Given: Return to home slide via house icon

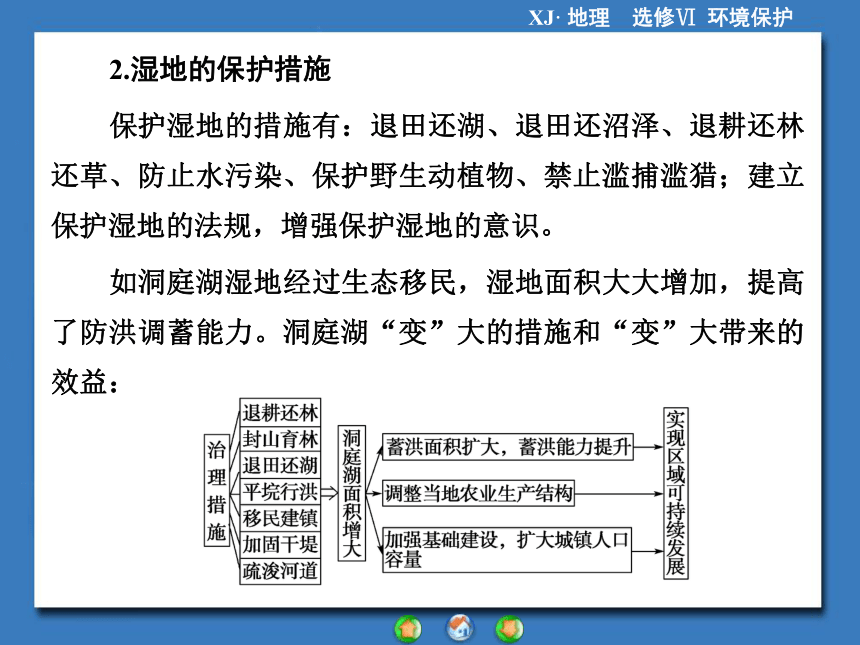Looking at the screenshot, I should (460, 629).
